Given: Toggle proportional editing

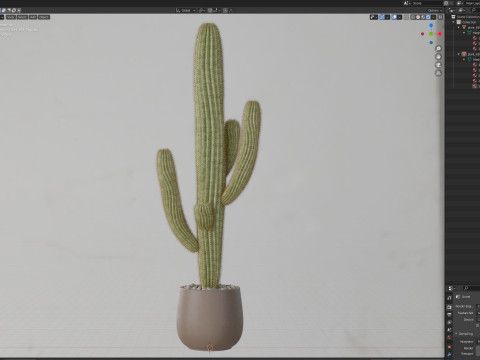Looking at the screenshot, I should pos(225,10).
